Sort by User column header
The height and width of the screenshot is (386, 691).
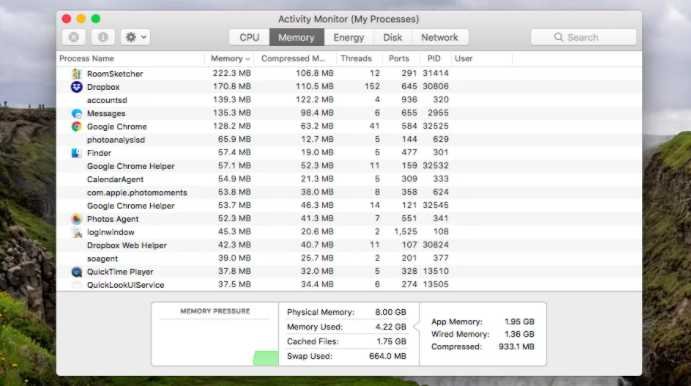tap(463, 59)
